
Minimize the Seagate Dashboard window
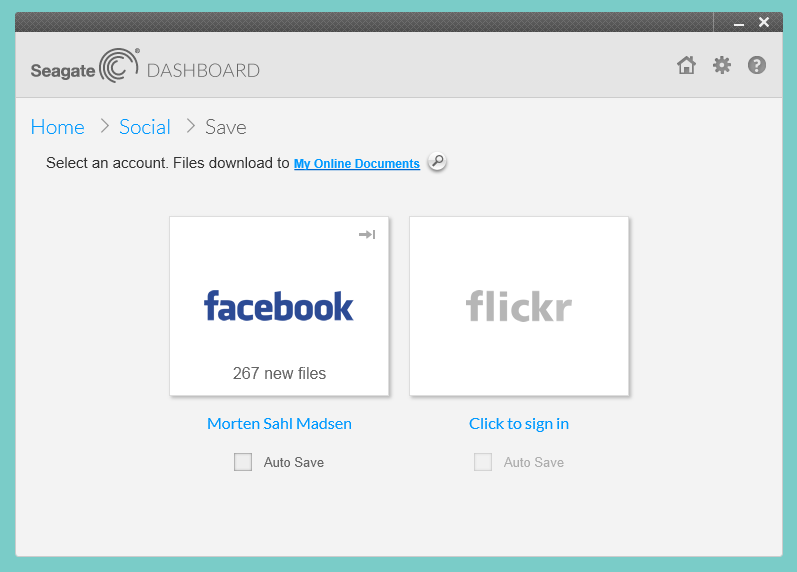click(x=739, y=22)
